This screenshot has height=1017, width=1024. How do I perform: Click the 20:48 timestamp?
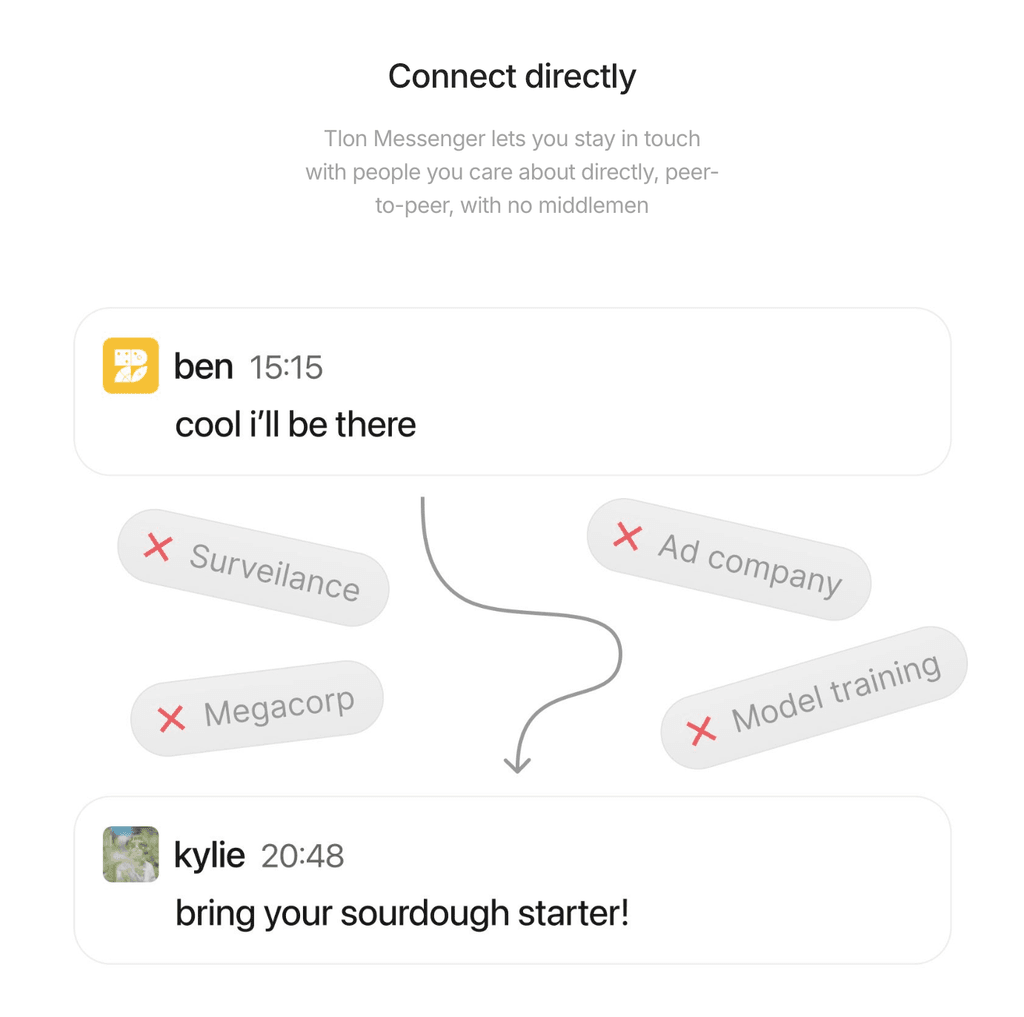tap(302, 856)
